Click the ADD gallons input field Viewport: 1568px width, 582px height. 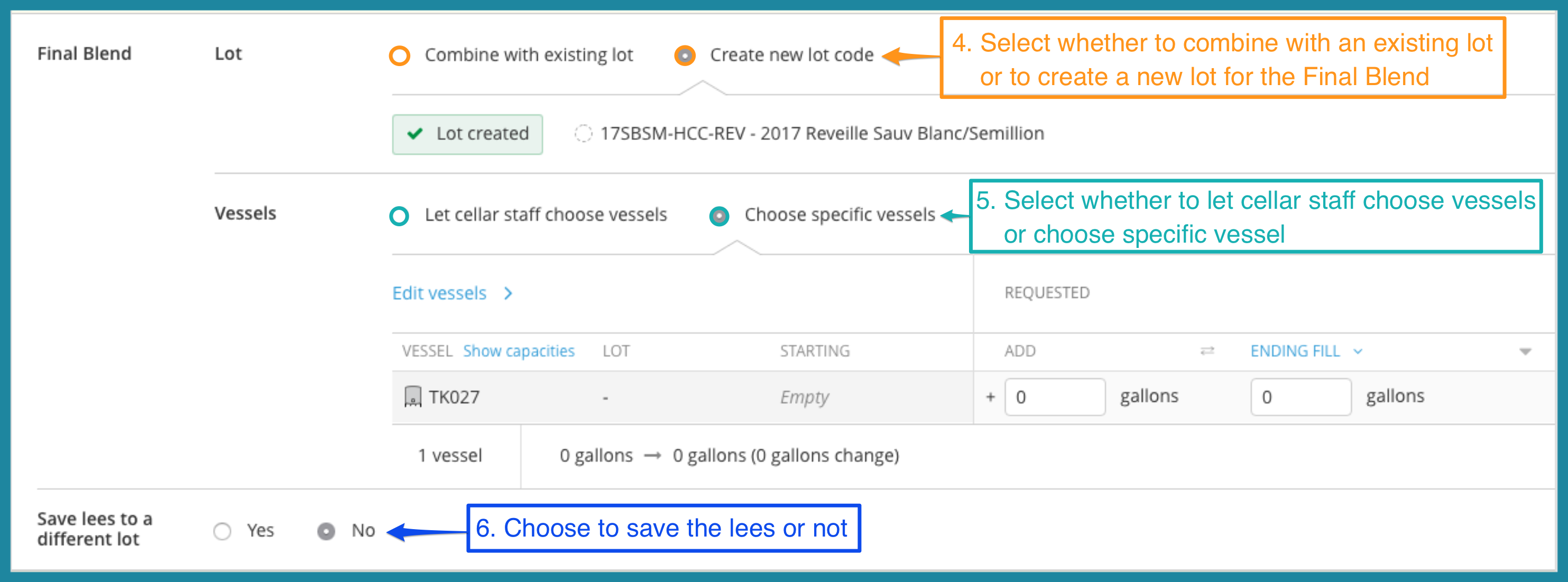tap(1054, 397)
